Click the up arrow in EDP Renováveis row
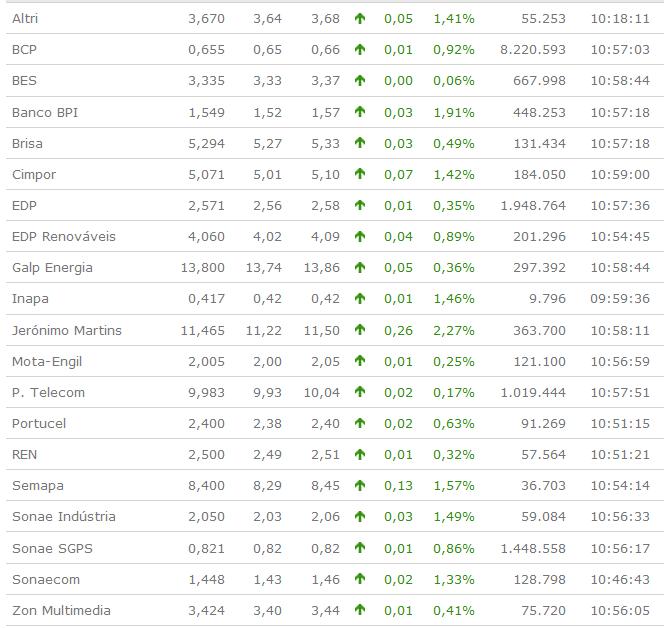This screenshot has height=628, width=664. tap(360, 236)
